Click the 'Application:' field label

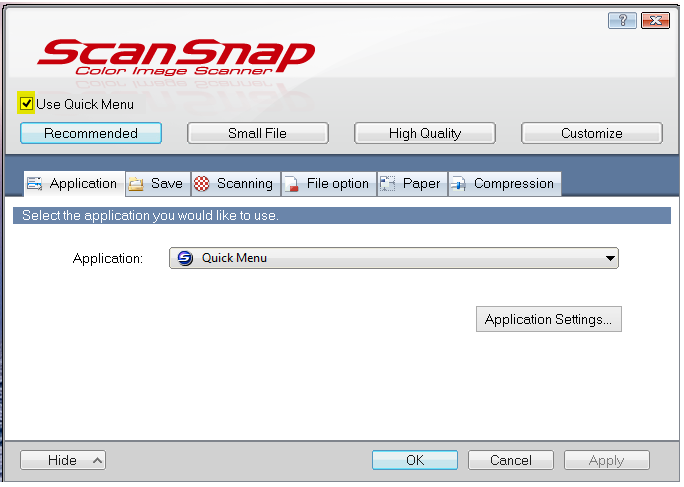point(108,258)
